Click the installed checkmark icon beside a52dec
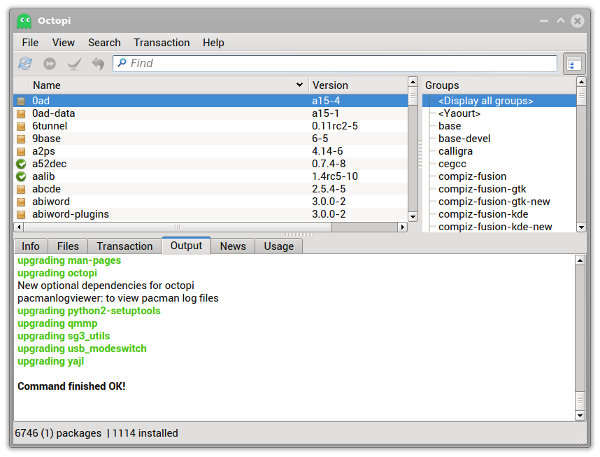The height and width of the screenshot is (457, 600). pos(21,164)
